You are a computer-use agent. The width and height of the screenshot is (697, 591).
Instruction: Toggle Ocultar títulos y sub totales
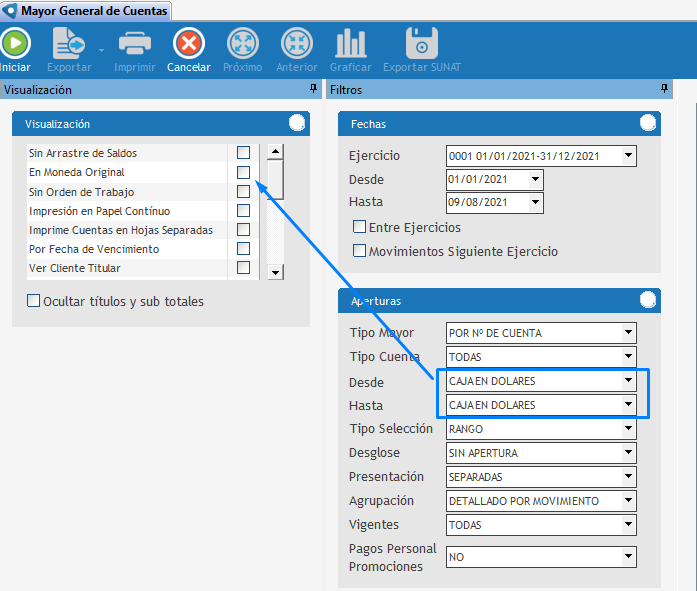34,301
